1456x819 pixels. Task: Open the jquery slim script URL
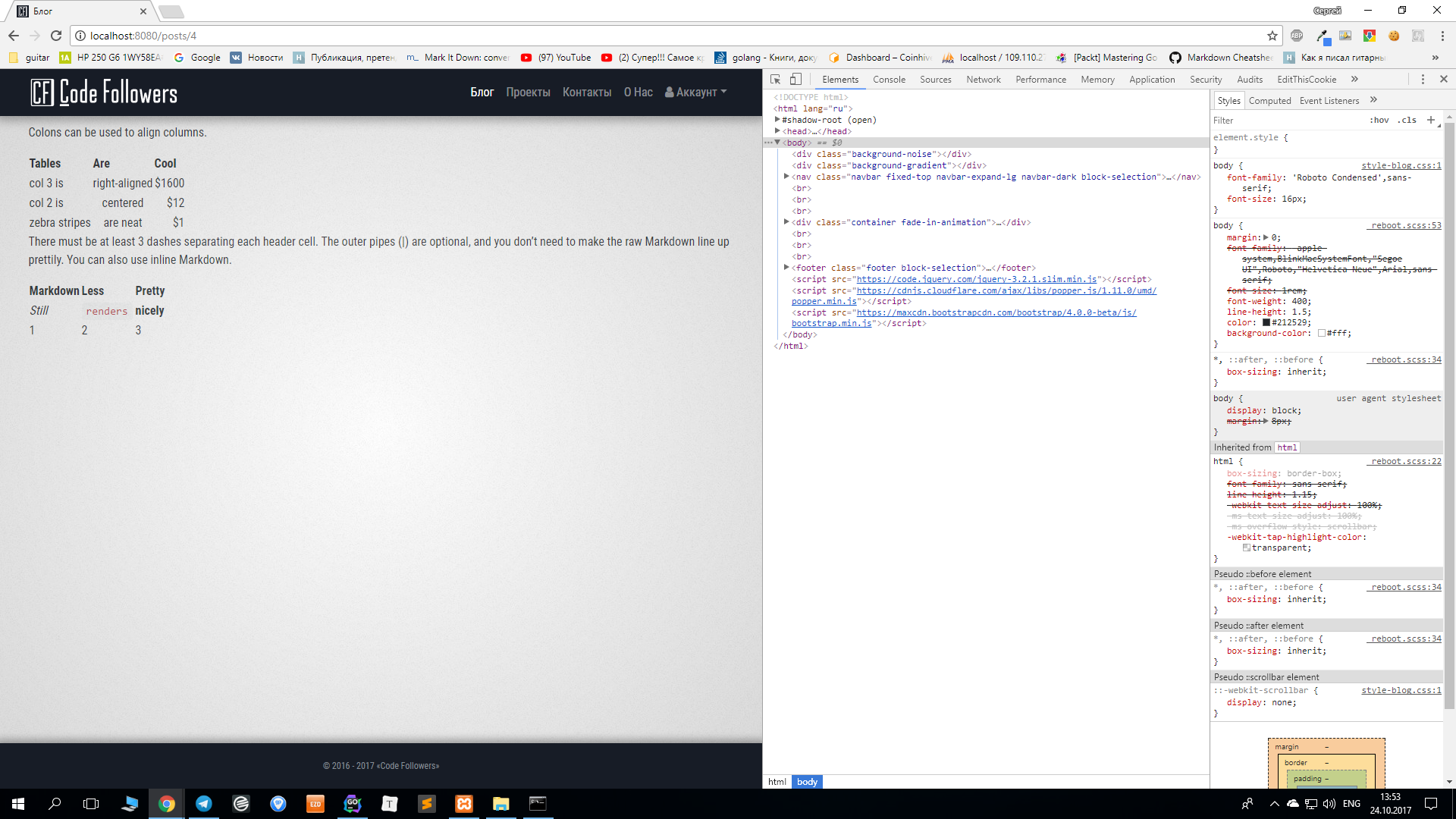[977, 279]
